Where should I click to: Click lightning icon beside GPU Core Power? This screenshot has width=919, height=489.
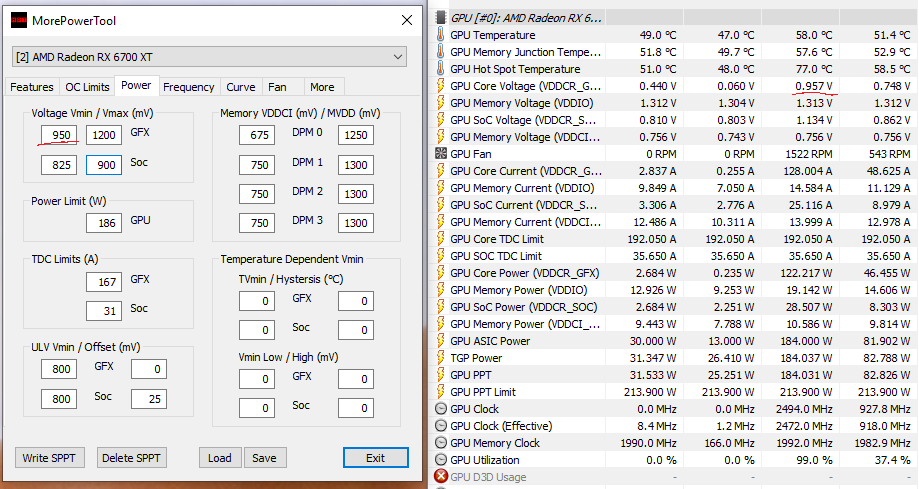pos(441,273)
